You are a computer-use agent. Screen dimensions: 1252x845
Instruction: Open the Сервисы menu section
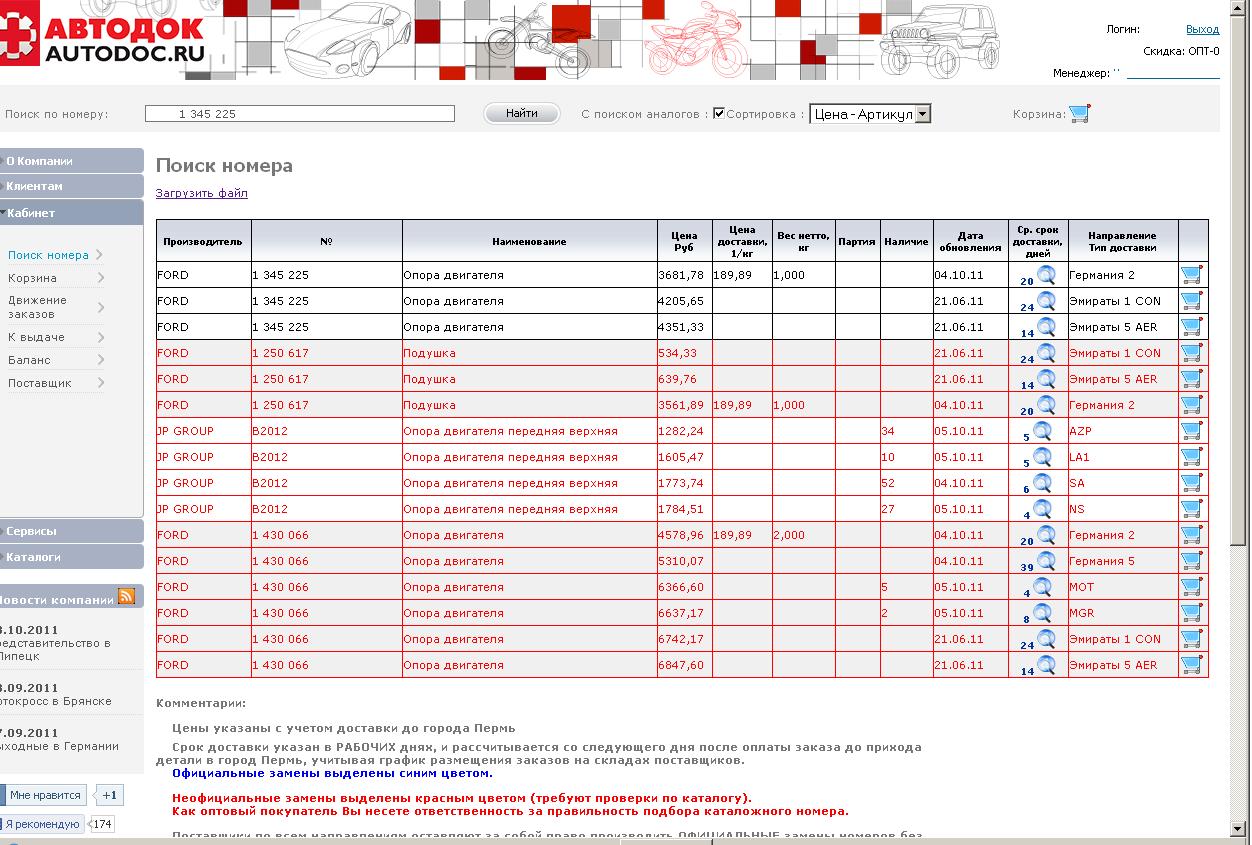click(72, 531)
